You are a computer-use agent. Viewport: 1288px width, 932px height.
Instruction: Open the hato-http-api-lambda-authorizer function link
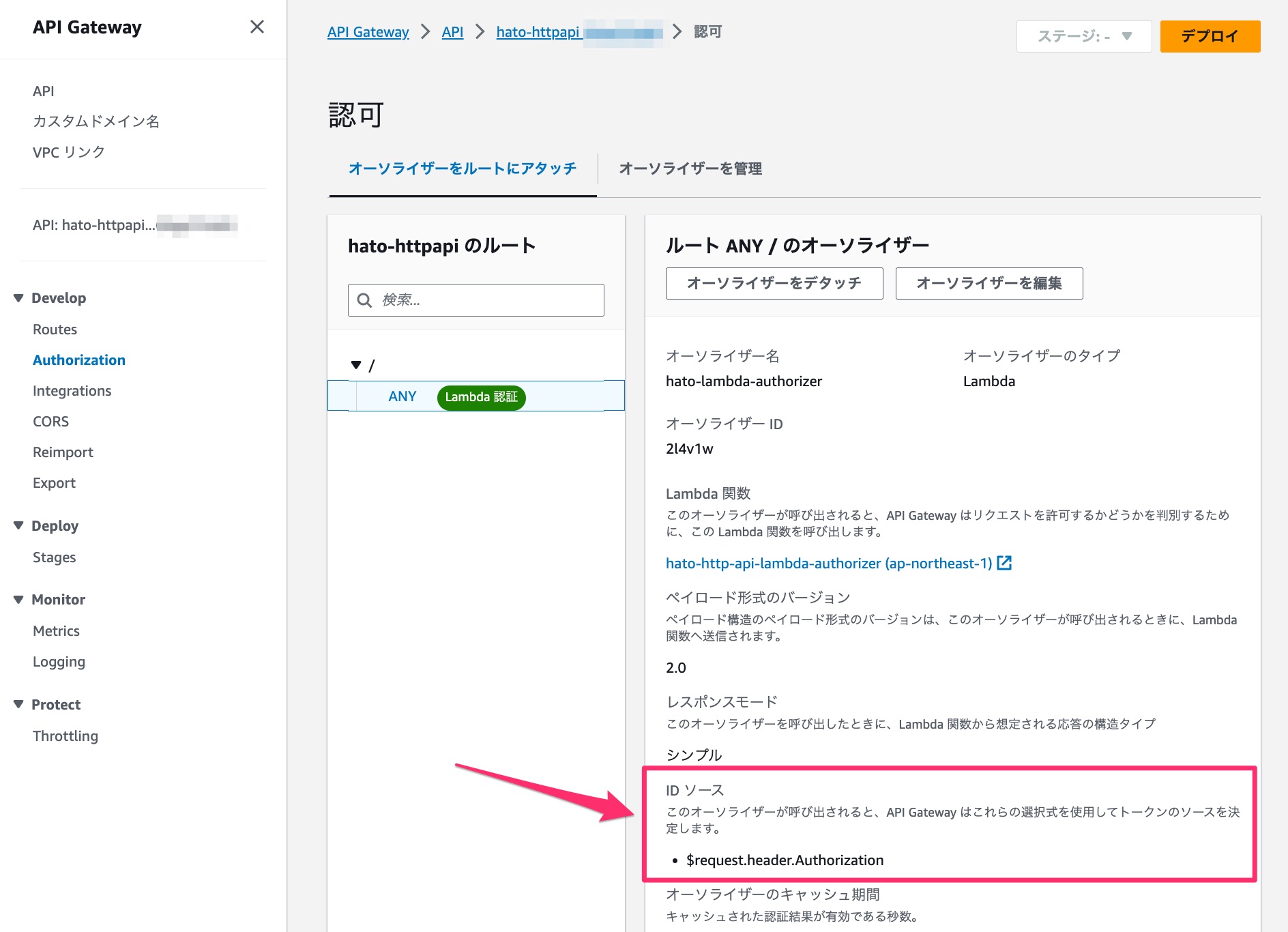click(771, 563)
